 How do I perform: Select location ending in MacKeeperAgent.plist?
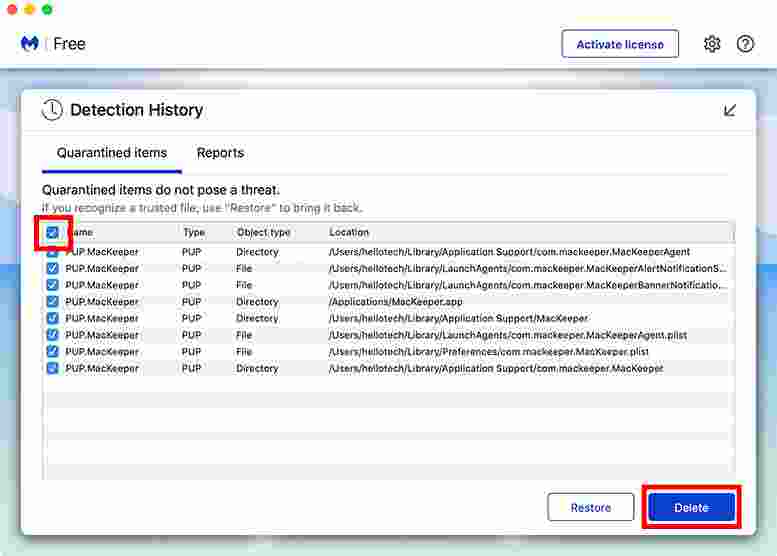[x=508, y=335]
